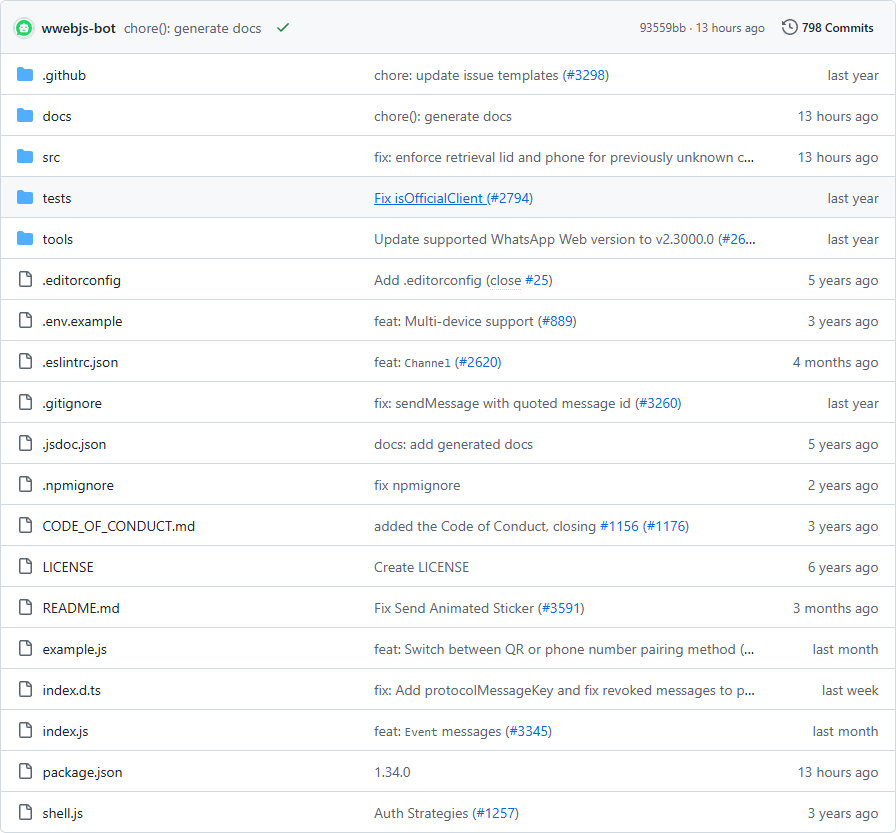Open index.d.ts file
The height and width of the screenshot is (833, 896).
coord(71,690)
